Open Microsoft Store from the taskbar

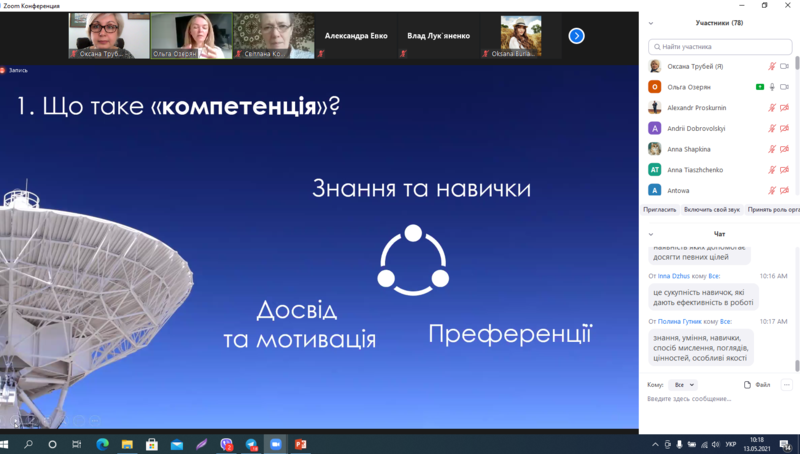coord(152,444)
